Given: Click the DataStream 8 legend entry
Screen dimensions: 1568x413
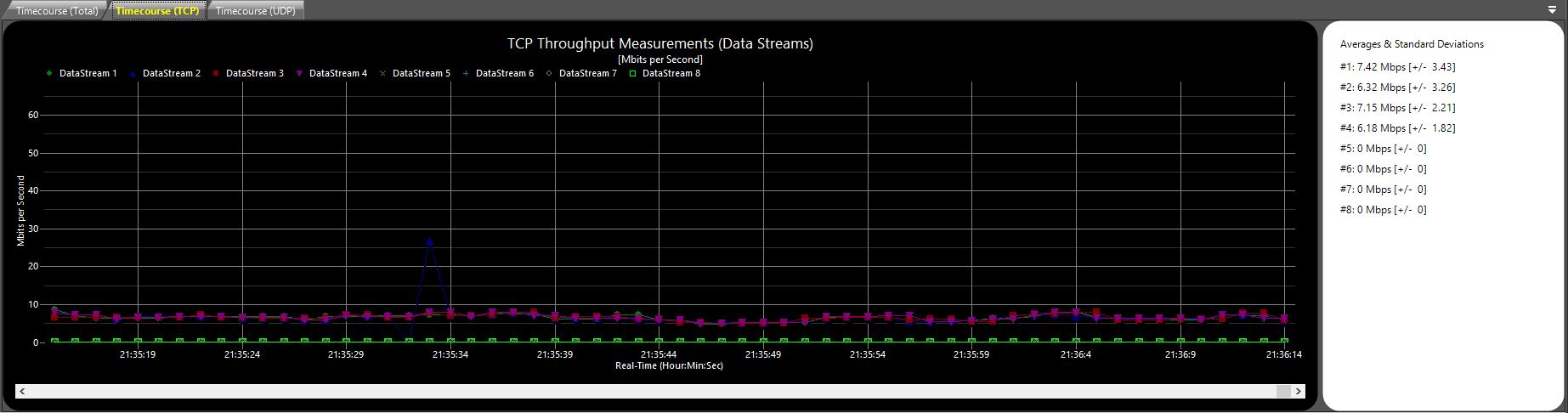Looking at the screenshot, I should click(665, 74).
